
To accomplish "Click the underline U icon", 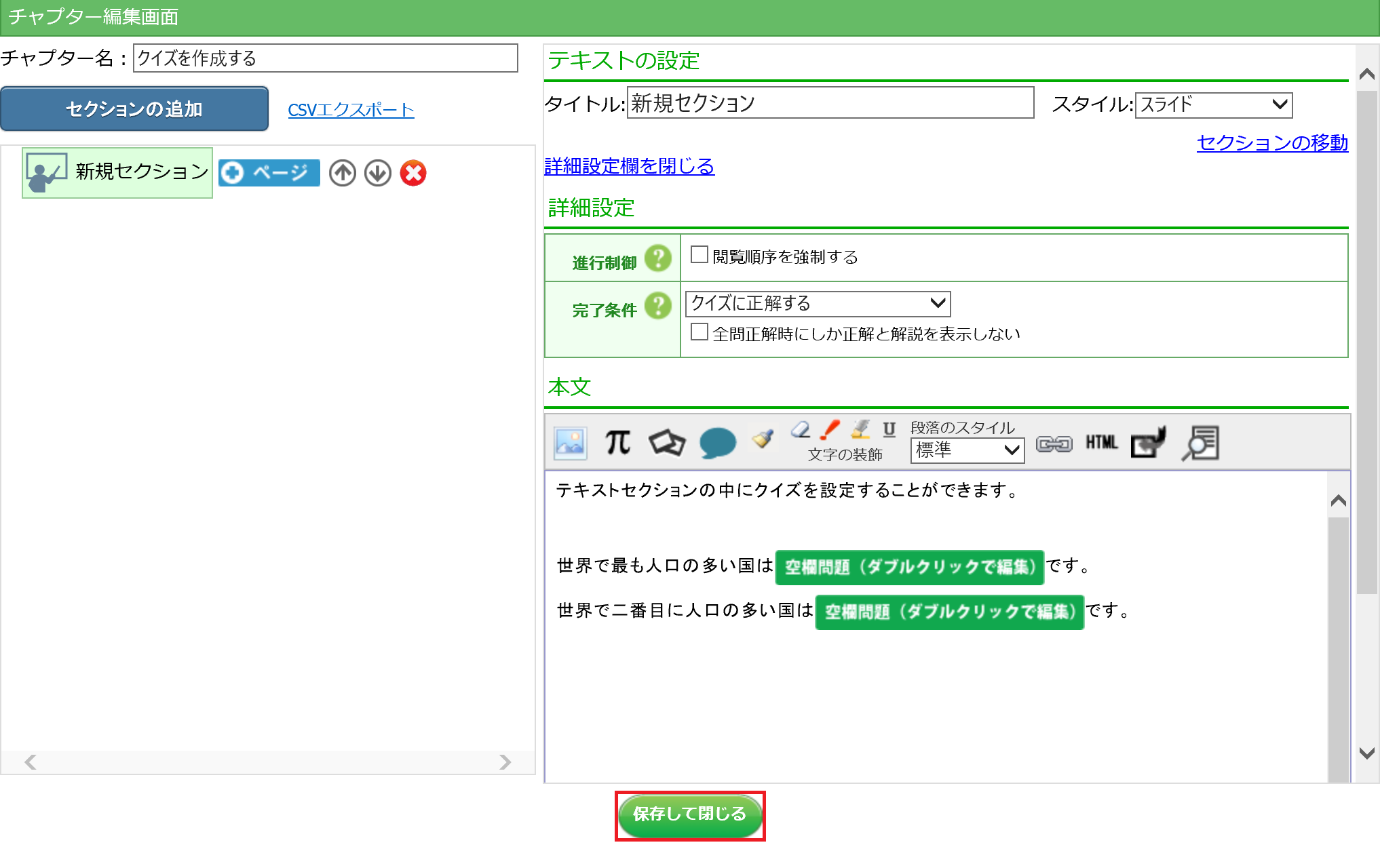I will [x=889, y=429].
